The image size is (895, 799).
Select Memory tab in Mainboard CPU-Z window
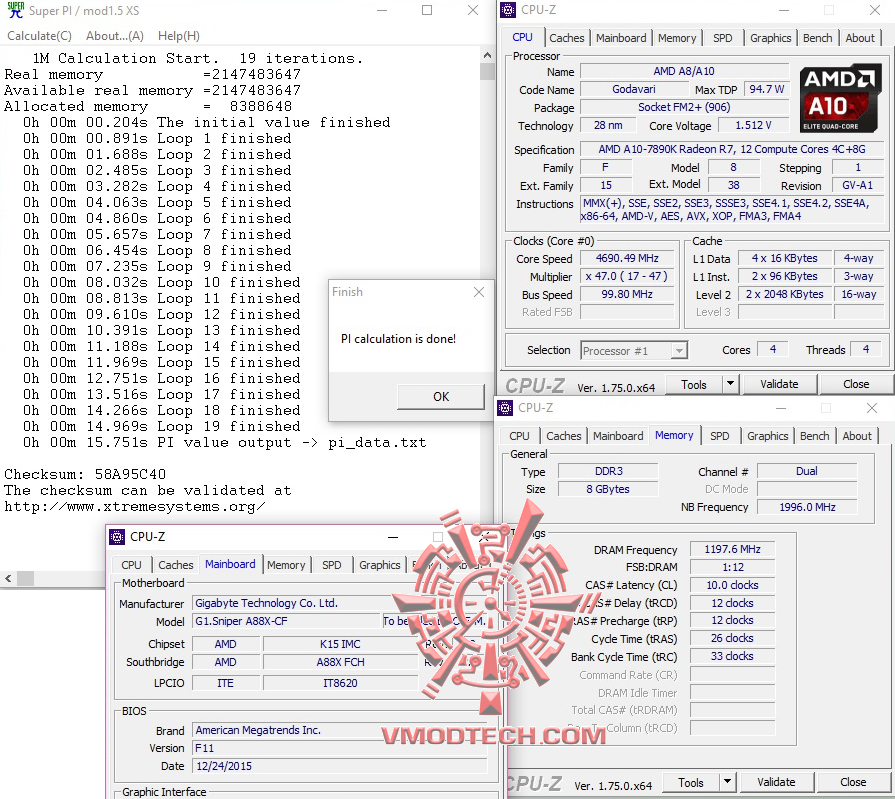pyautogui.click(x=286, y=565)
